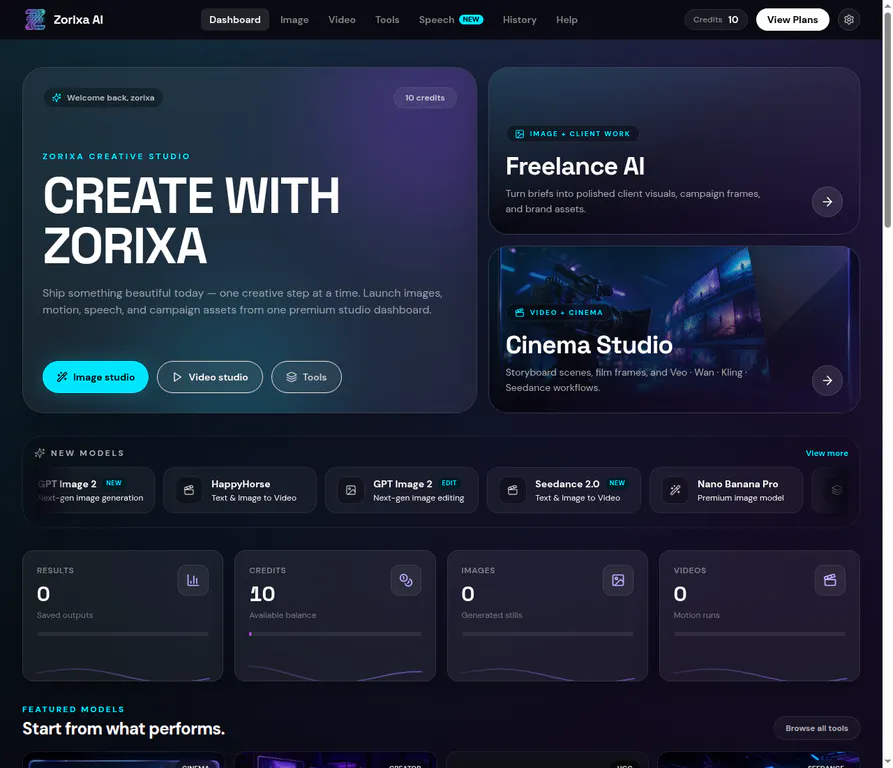Click the Welcome back, zorixa badge
The image size is (893, 768).
pos(103,98)
